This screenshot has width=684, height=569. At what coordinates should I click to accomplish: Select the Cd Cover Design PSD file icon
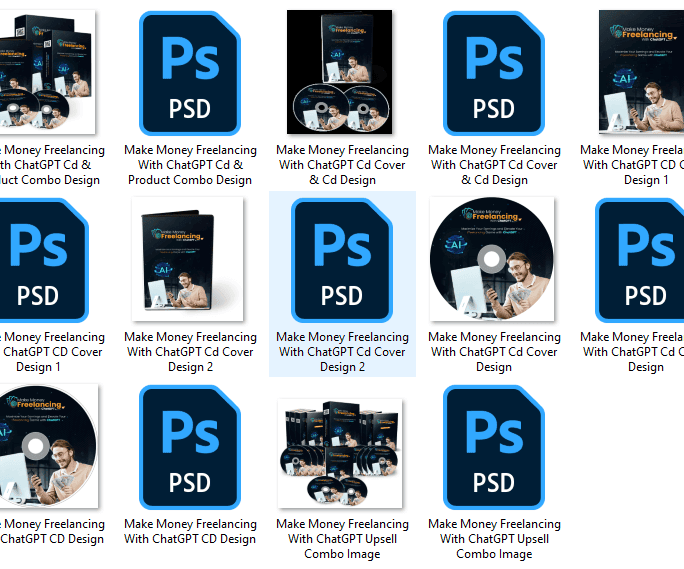tap(640, 260)
